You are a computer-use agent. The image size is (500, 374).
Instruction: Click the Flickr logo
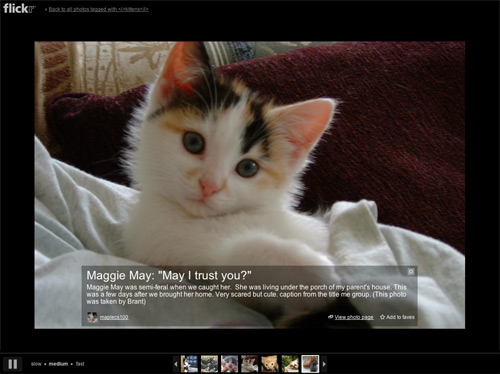19,9
